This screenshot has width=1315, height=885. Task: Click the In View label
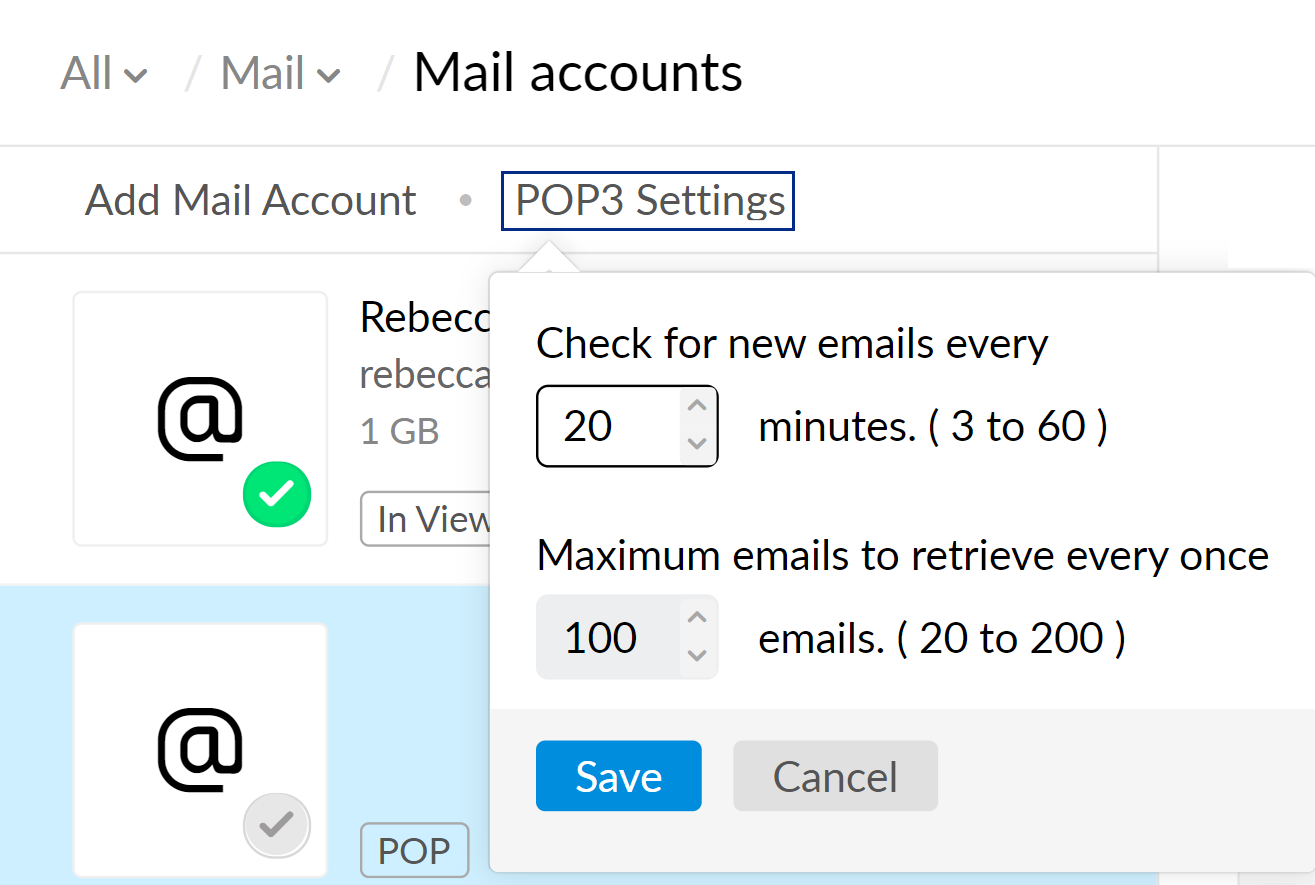pyautogui.click(x=430, y=519)
